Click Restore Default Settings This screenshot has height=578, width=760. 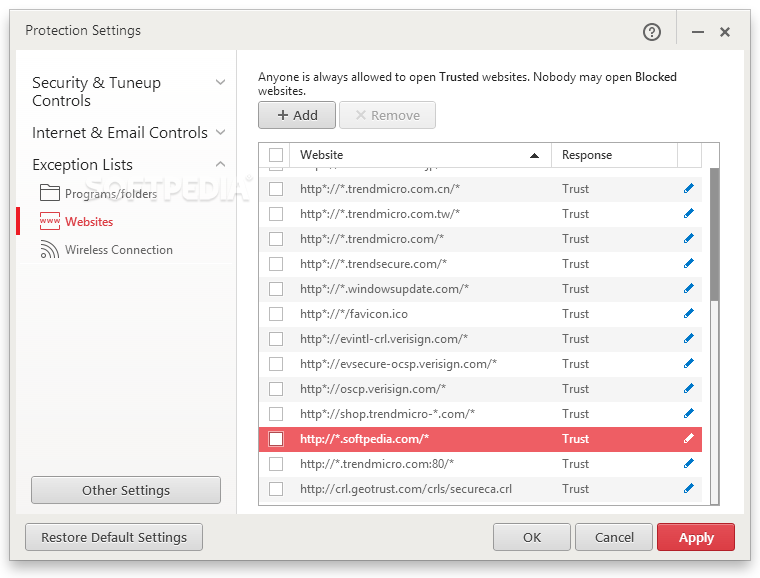point(114,537)
